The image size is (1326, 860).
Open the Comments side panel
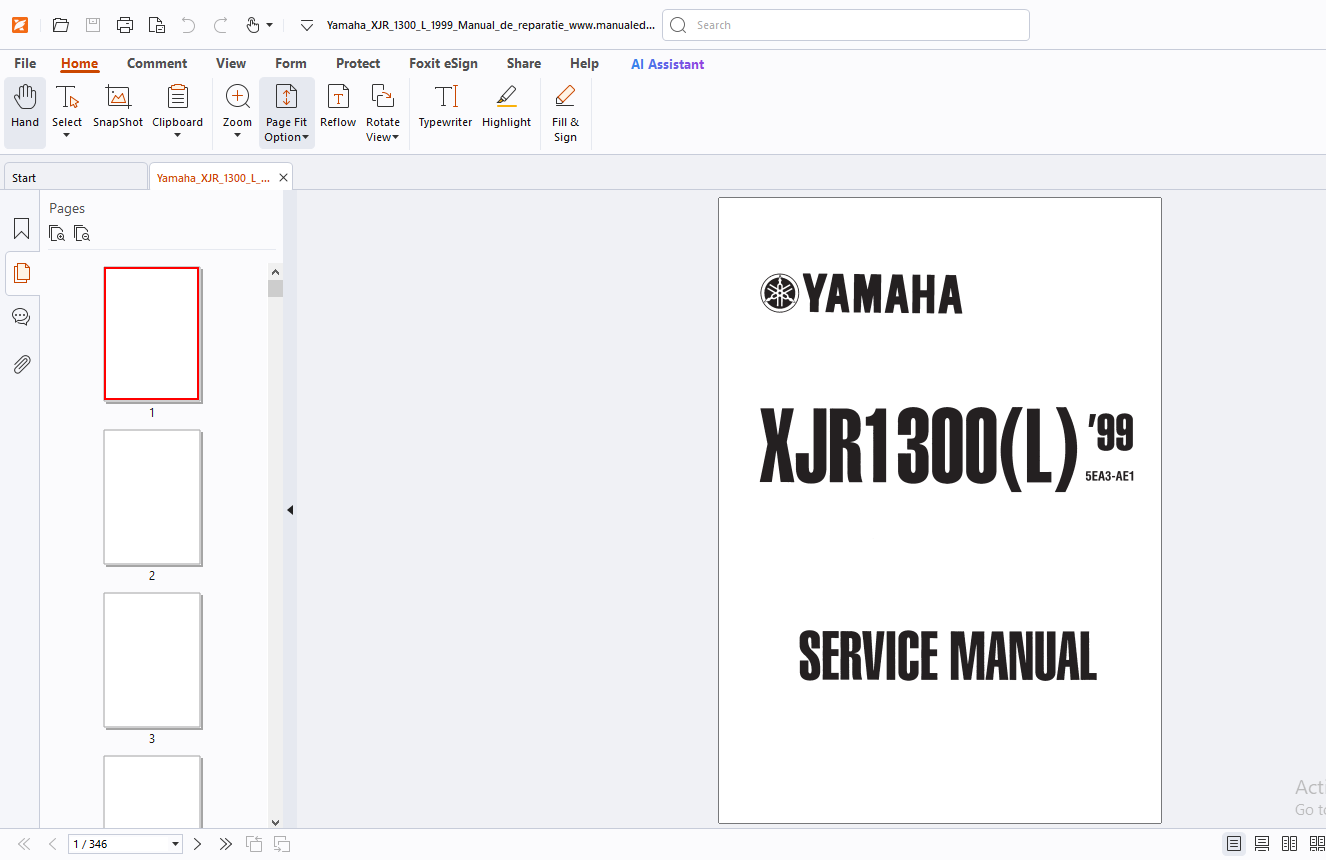pos(21,317)
